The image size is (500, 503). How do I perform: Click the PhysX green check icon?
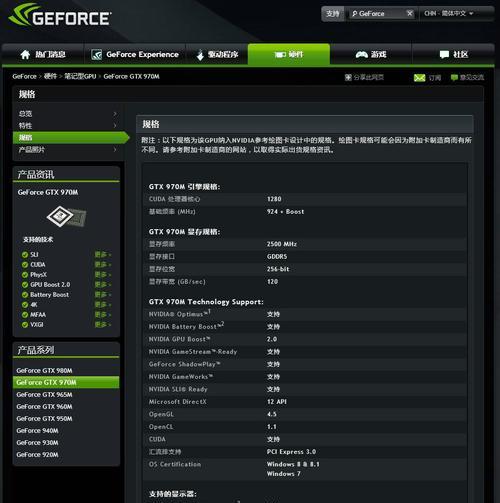25,275
